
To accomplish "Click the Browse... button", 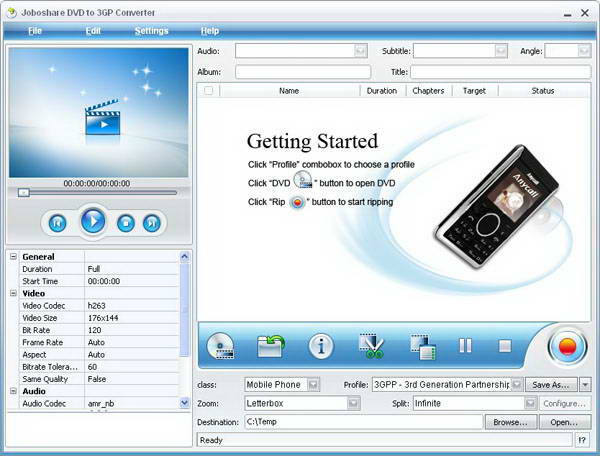I will click(x=510, y=422).
